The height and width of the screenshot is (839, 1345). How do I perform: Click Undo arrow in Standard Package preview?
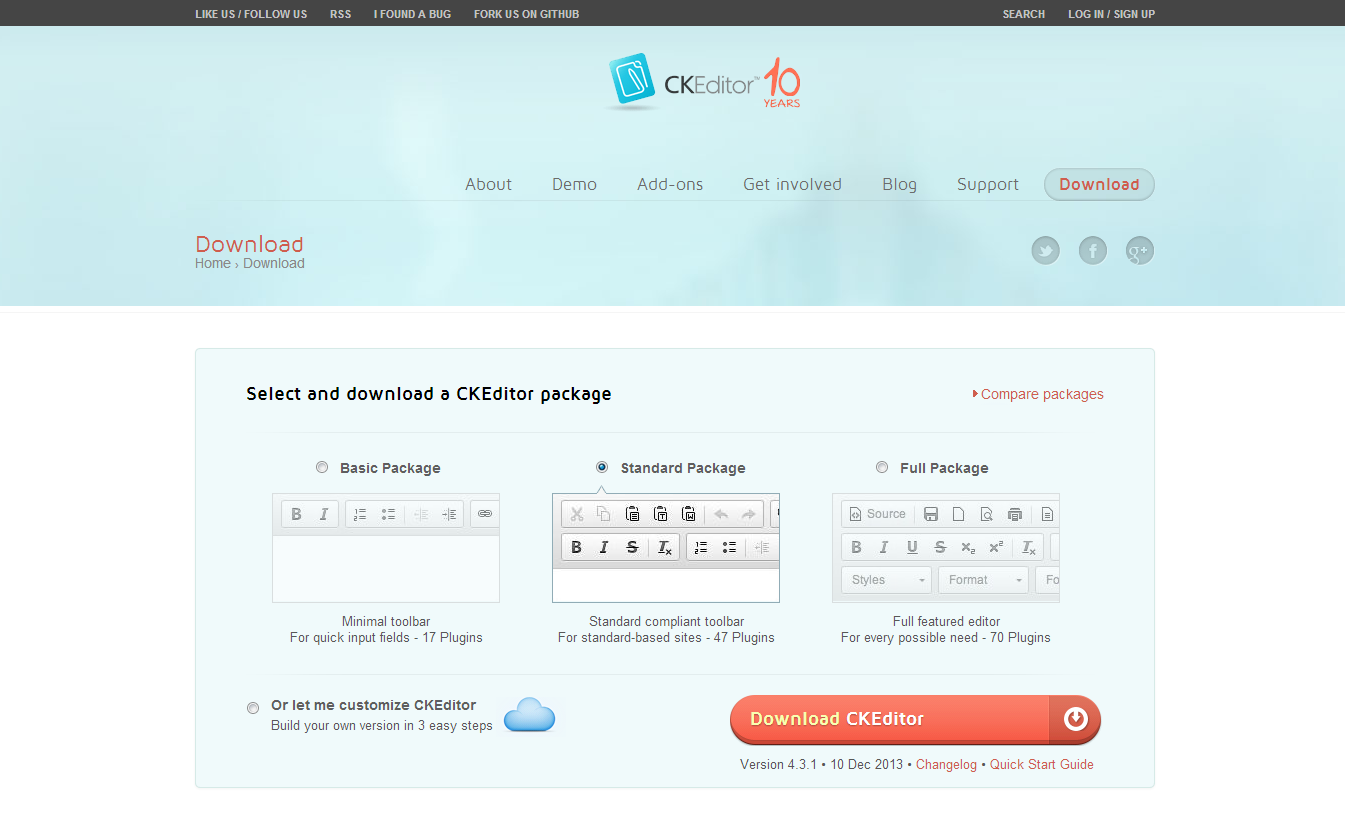[720, 514]
